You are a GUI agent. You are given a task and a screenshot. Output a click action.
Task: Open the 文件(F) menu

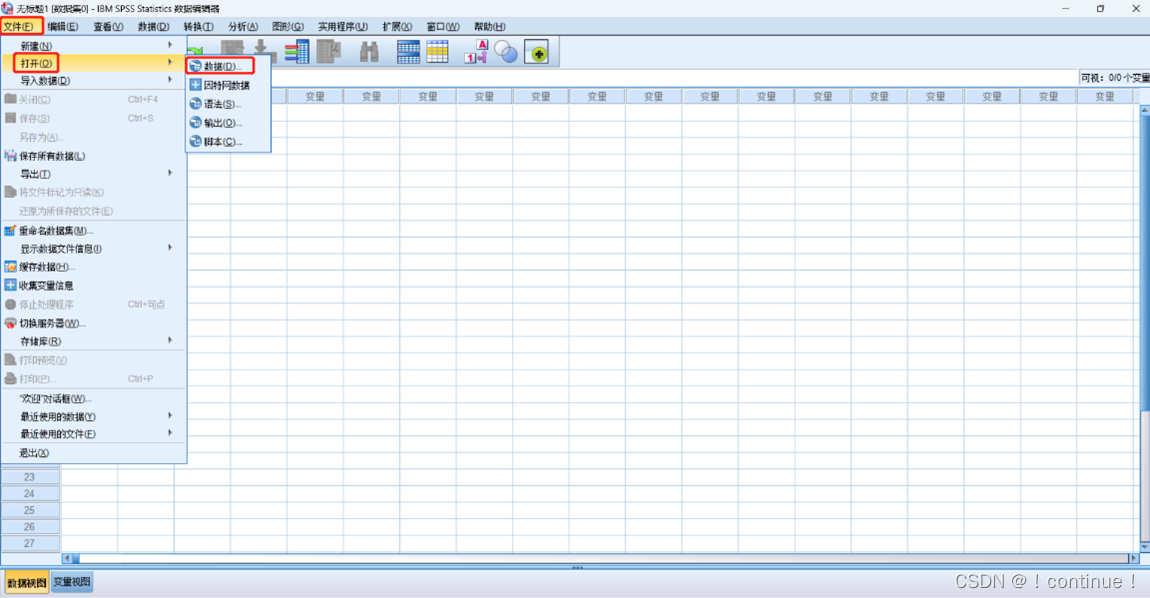[20, 26]
